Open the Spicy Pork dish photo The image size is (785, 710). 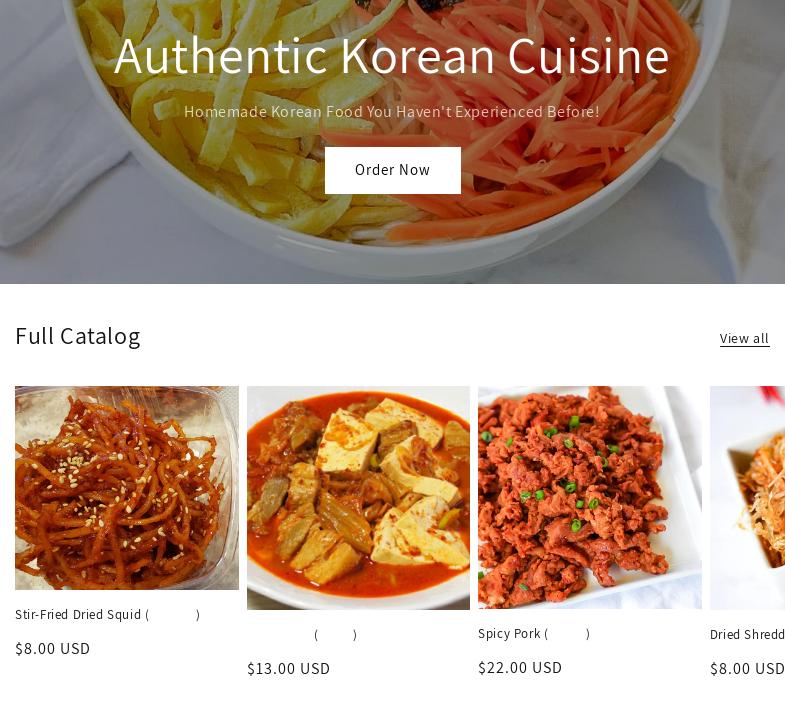[590, 498]
